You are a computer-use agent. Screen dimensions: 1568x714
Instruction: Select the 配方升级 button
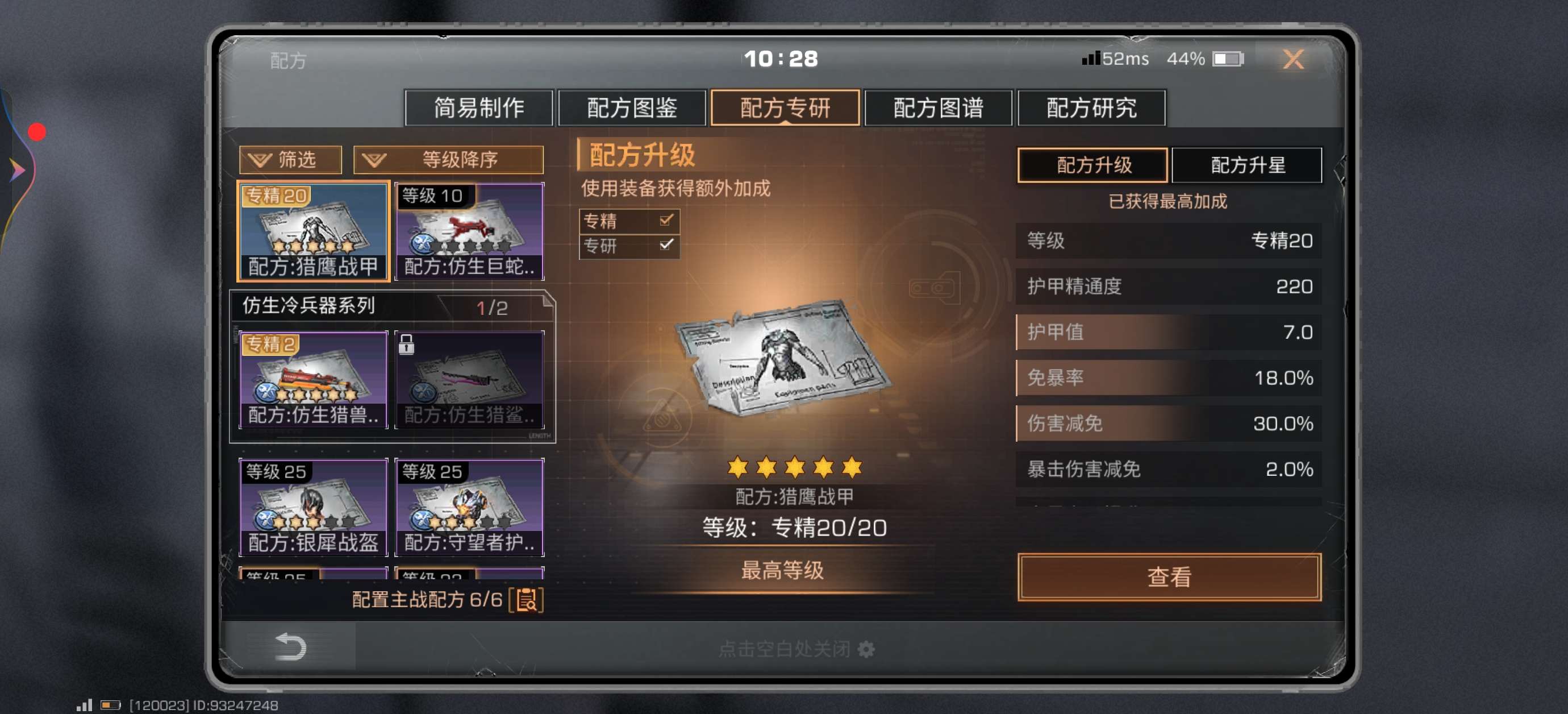pyautogui.click(x=1092, y=165)
